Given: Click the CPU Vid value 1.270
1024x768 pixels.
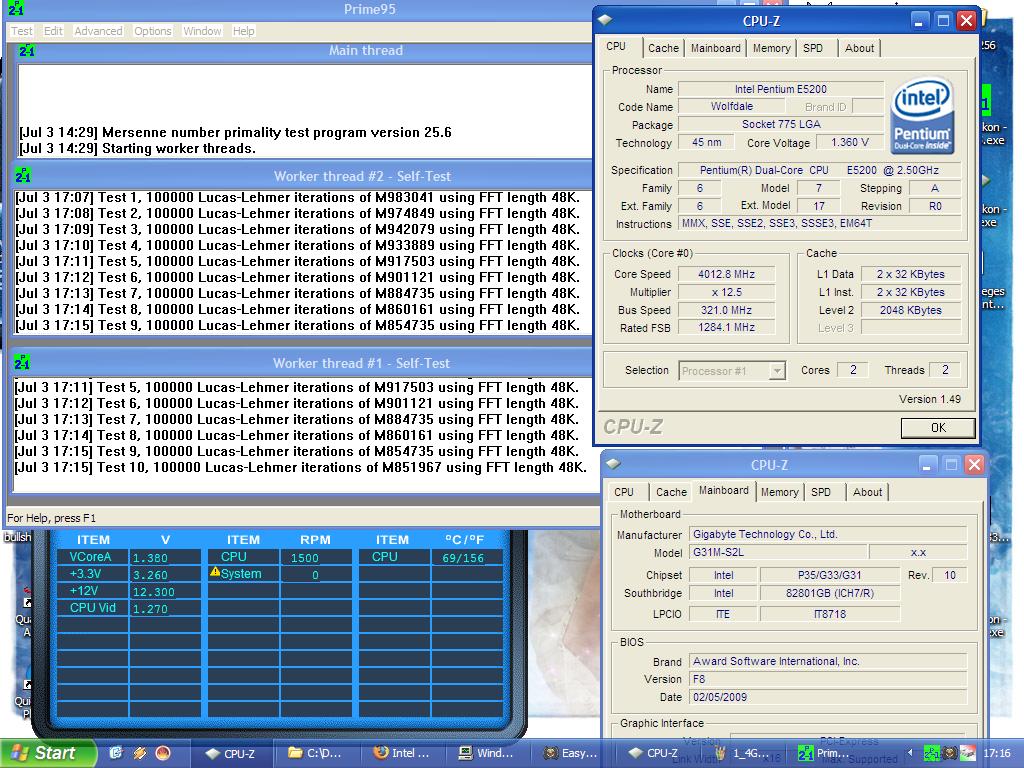Looking at the screenshot, I should click(151, 609).
